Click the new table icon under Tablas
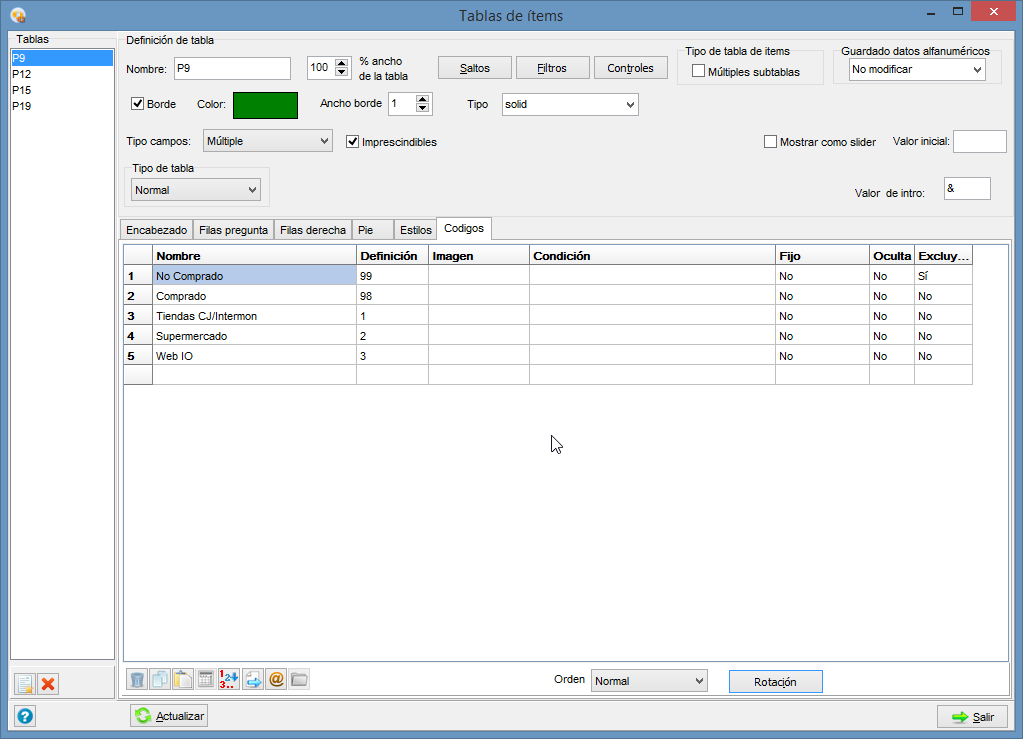The image size is (1023, 739). click(25, 684)
